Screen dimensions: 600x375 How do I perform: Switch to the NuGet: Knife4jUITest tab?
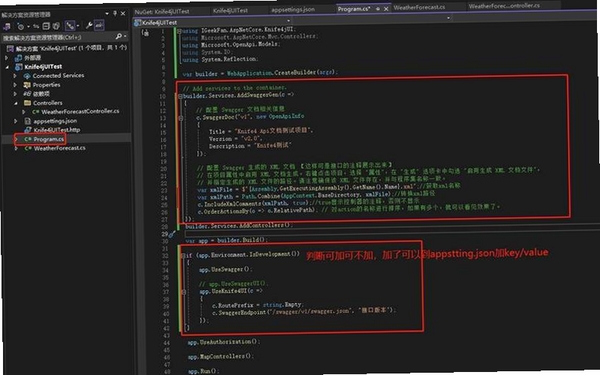coord(162,11)
